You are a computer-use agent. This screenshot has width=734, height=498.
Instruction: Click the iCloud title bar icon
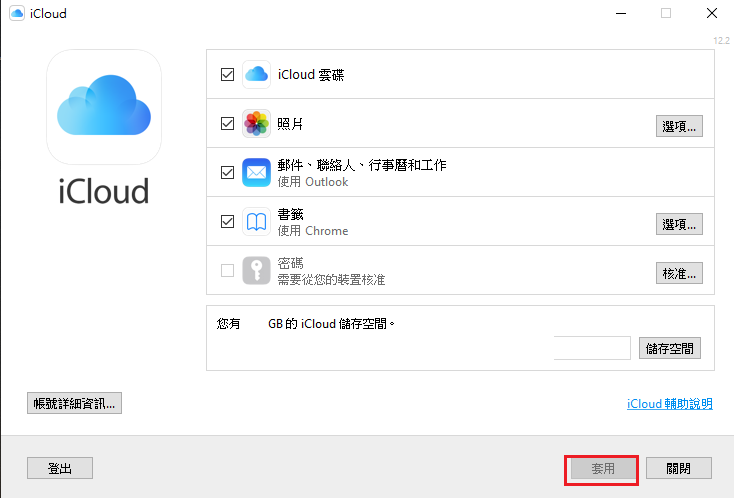coord(17,13)
